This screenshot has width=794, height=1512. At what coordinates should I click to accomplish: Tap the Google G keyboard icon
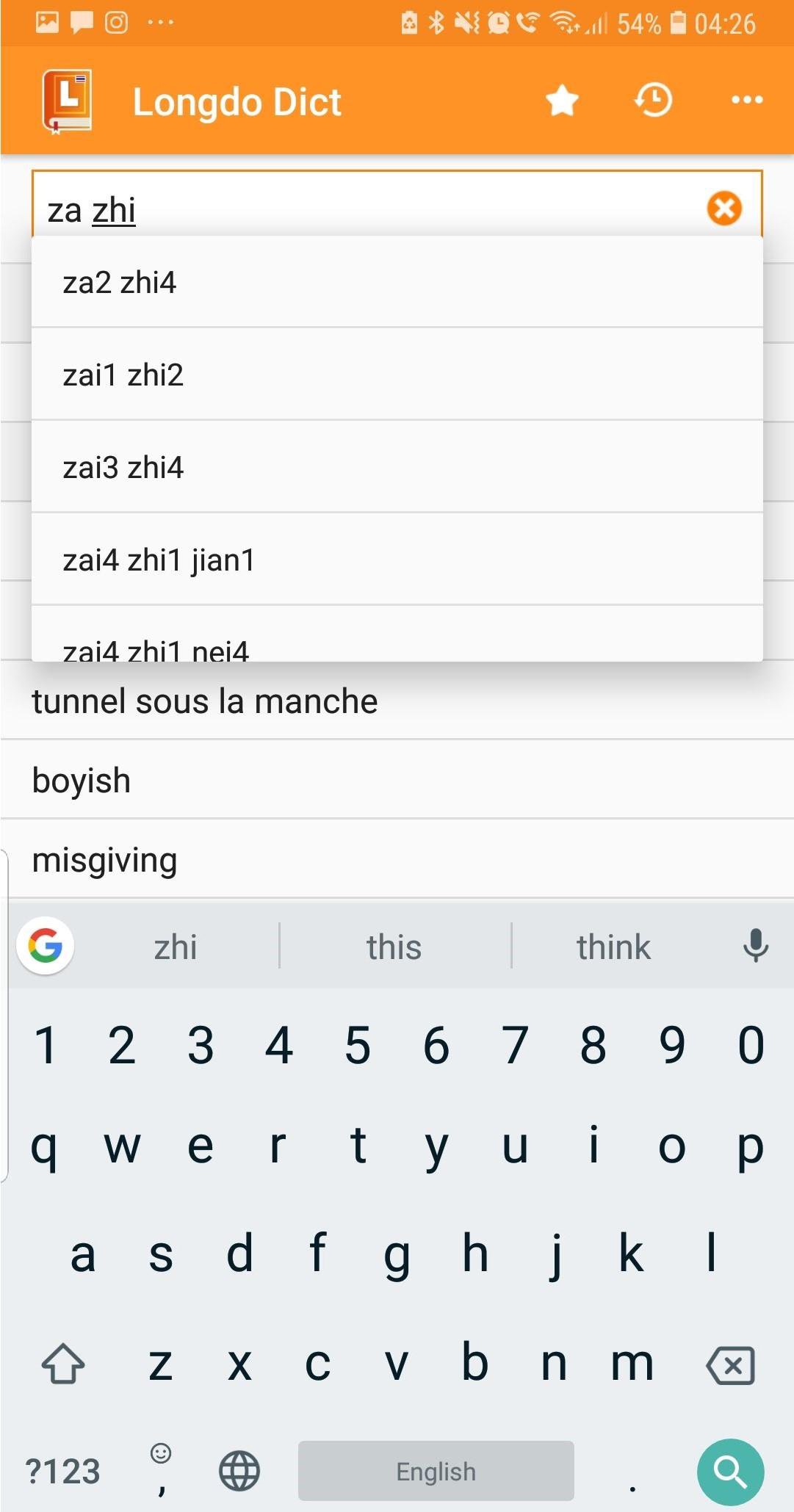point(46,946)
